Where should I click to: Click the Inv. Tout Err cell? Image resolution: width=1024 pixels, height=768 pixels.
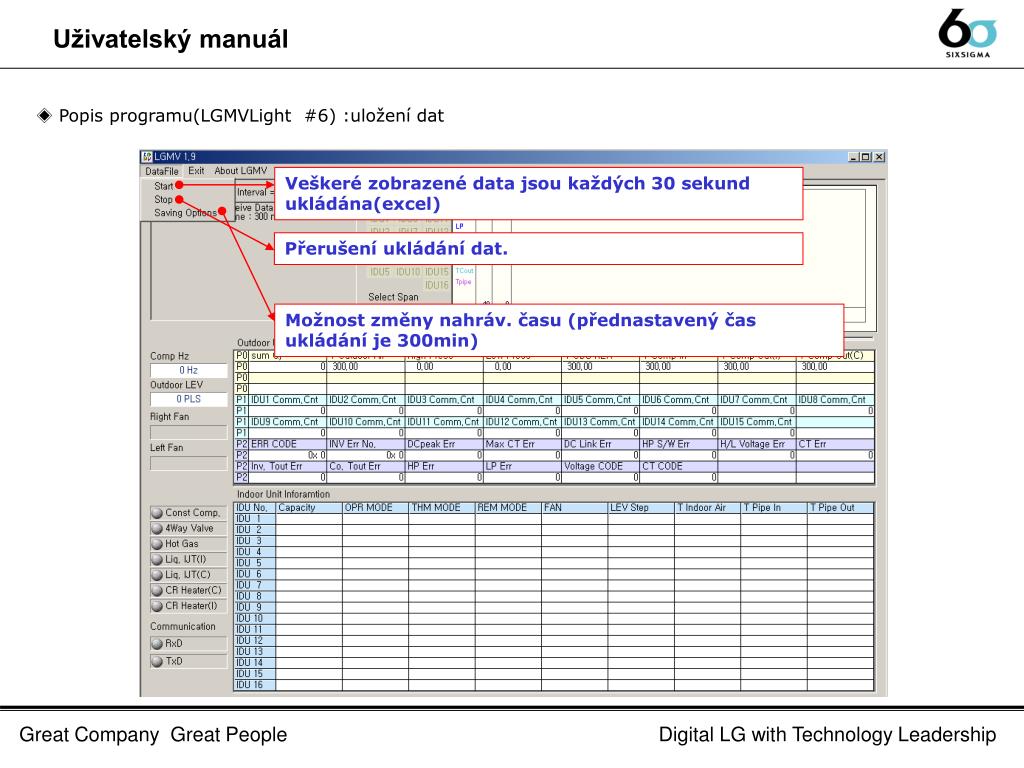287,466
